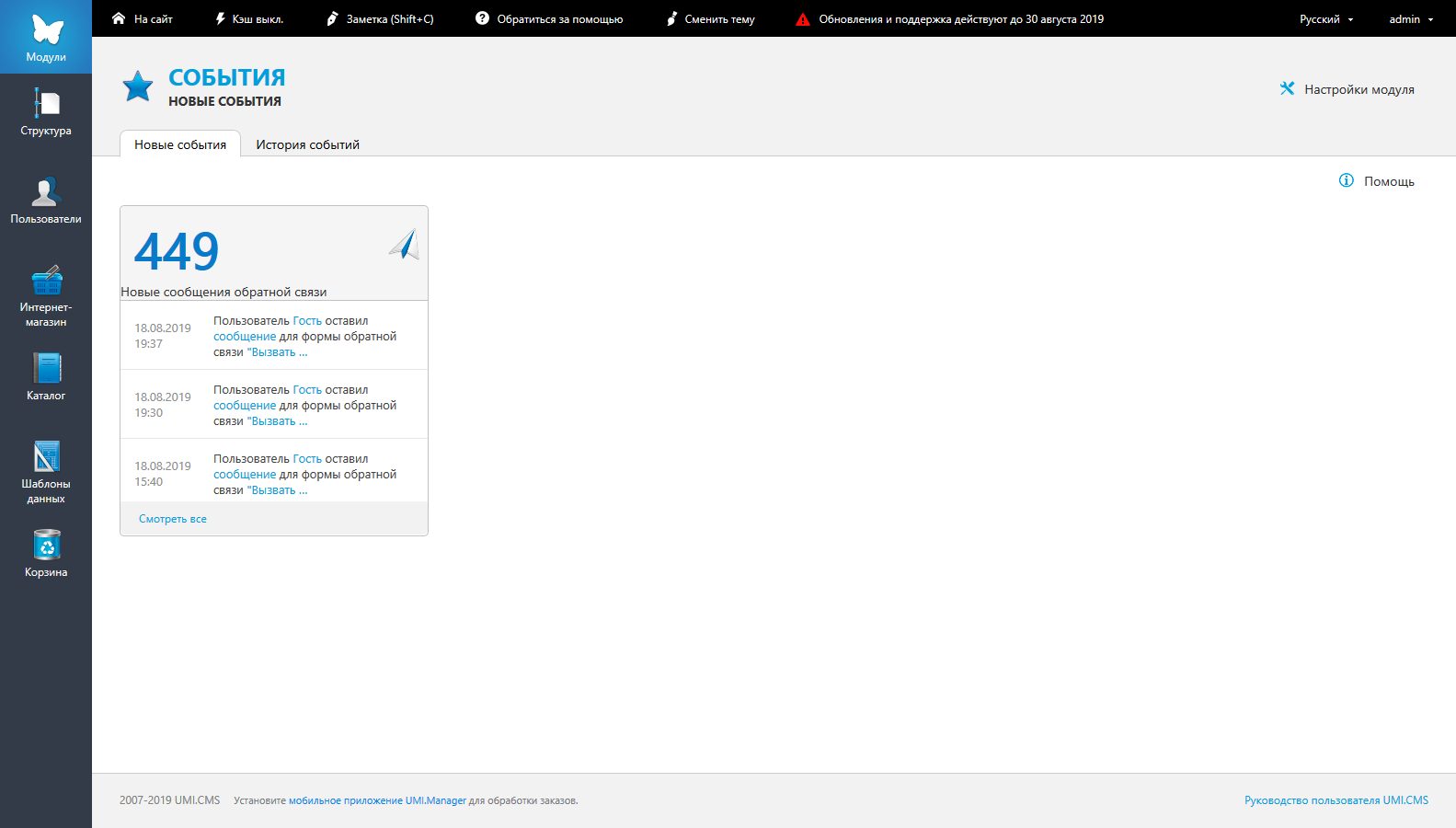1456x828 pixels.
Task: Open the Шаблоны данных icon
Action: tap(46, 457)
